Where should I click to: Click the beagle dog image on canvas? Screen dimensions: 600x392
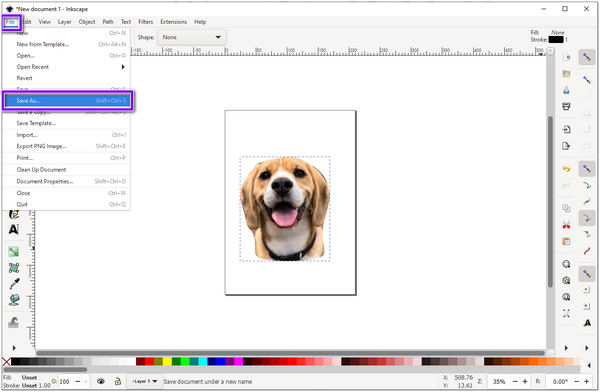pyautogui.click(x=285, y=209)
